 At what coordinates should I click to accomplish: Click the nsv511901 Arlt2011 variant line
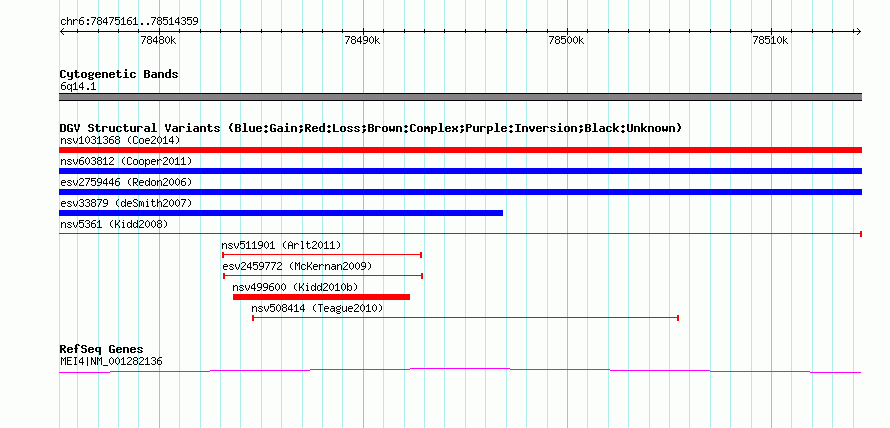coord(322,255)
